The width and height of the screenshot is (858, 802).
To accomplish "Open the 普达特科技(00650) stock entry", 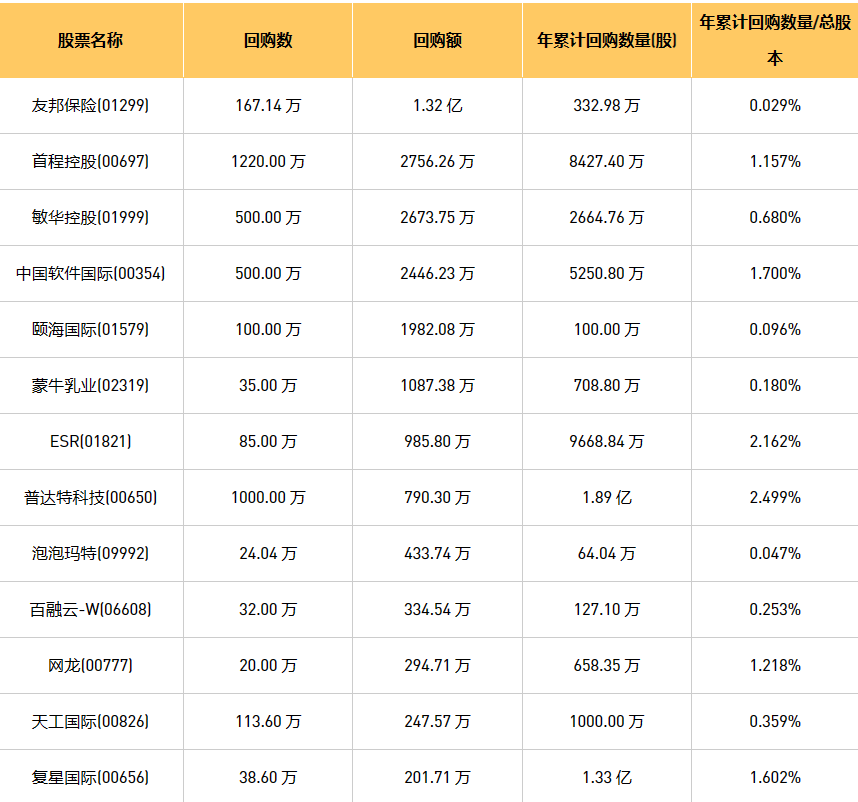I will click(x=91, y=497).
